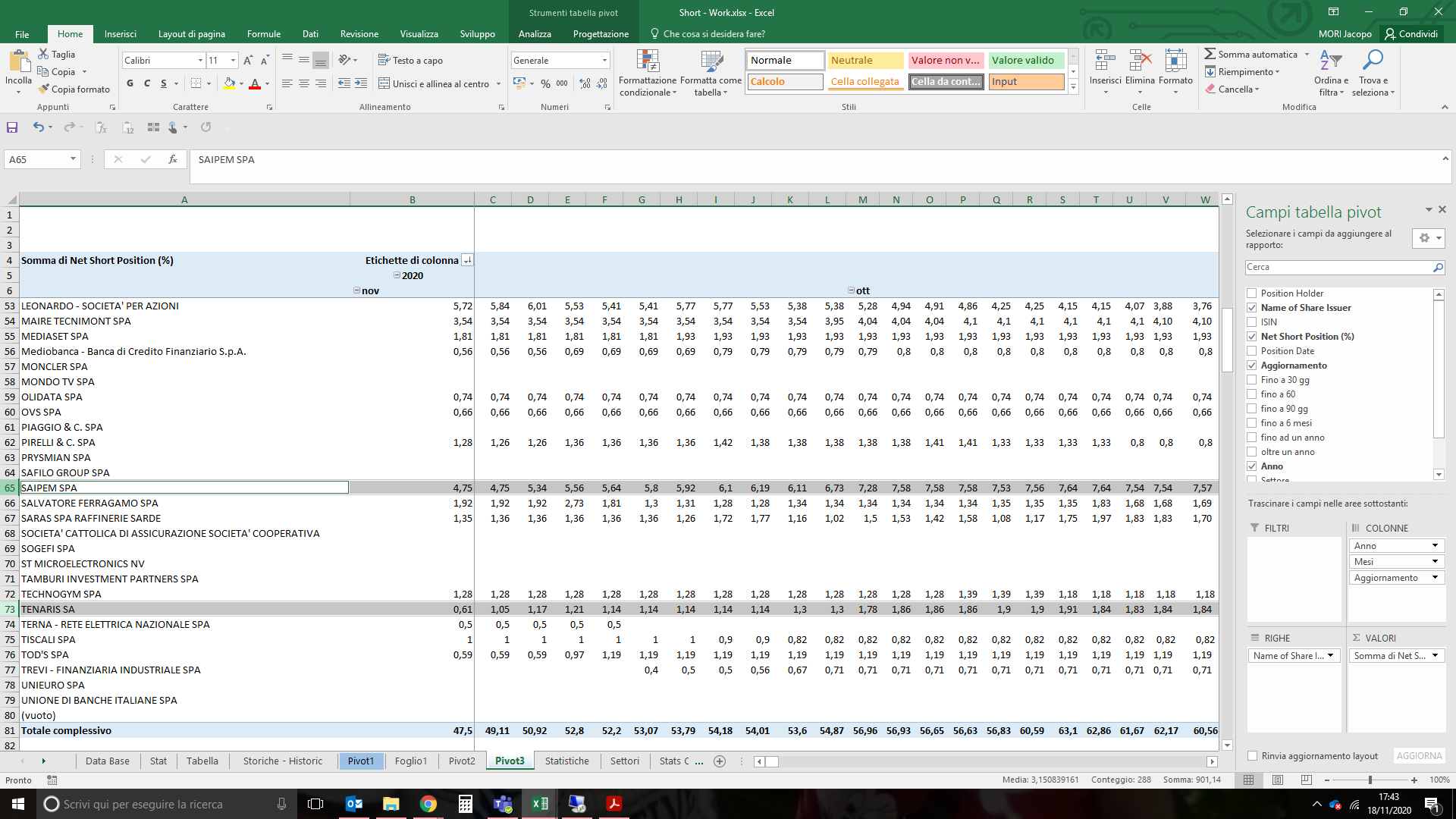This screenshot has height=819, width=1456.
Task: Open the font name Calibri dropdown
Action: tap(200, 61)
